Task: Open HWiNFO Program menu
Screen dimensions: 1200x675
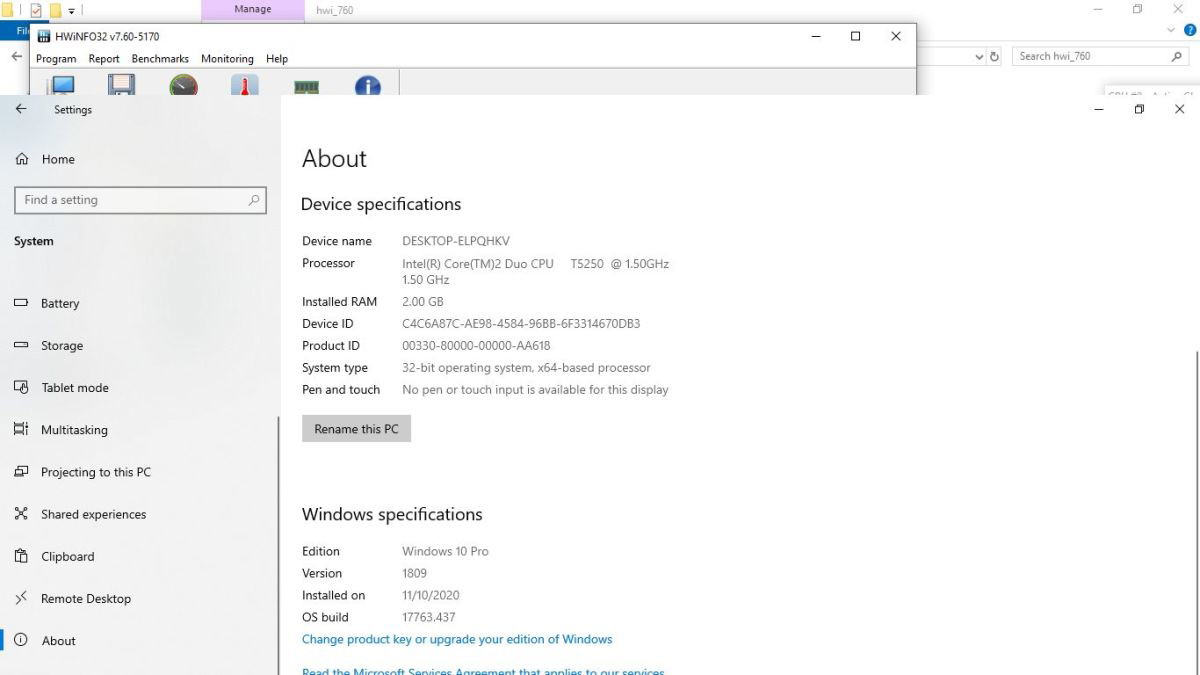Action: coord(56,59)
